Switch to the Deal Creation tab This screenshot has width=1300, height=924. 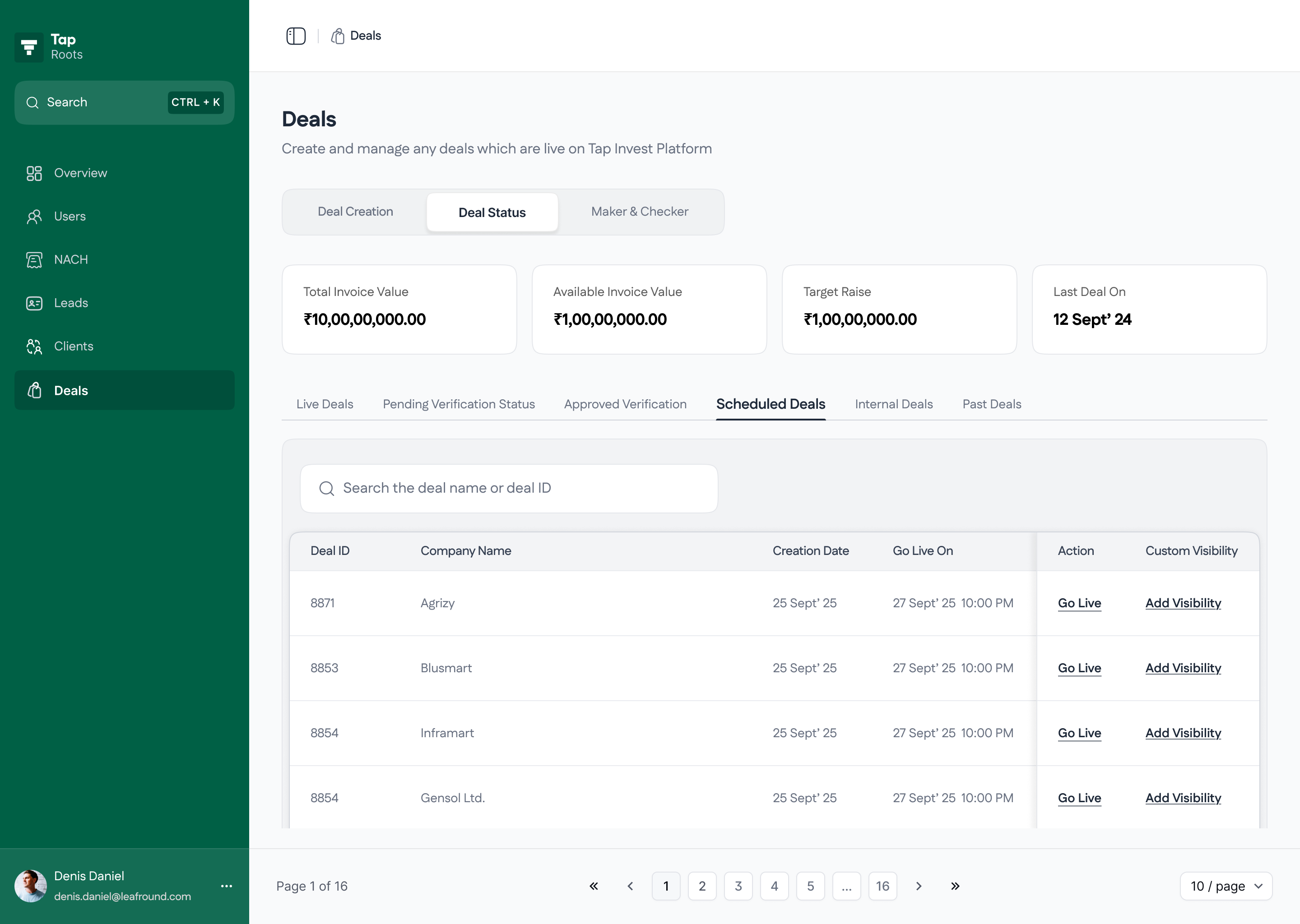pyautogui.click(x=355, y=212)
